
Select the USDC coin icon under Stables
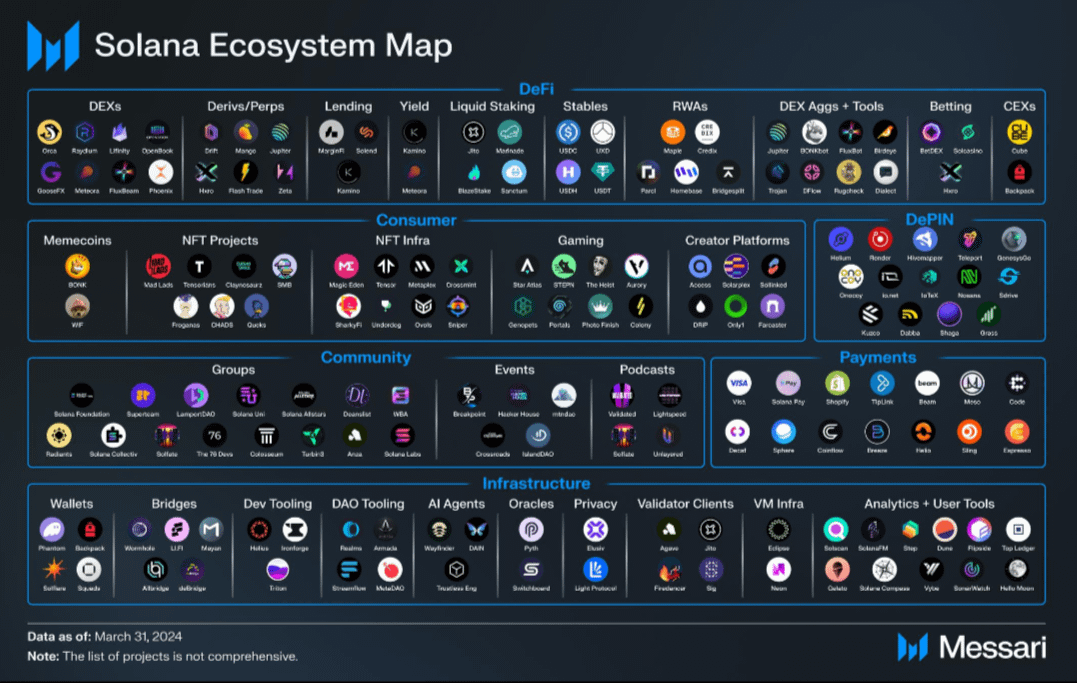[568, 132]
